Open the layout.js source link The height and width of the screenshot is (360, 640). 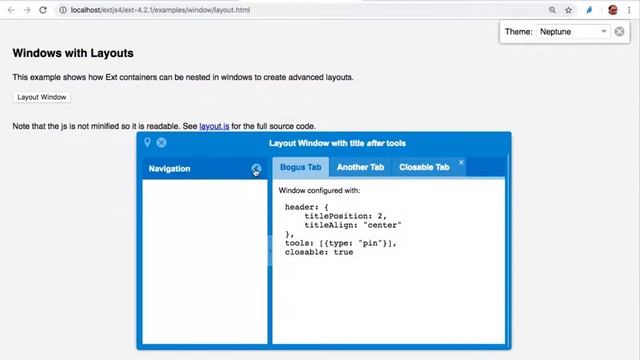coord(214,126)
